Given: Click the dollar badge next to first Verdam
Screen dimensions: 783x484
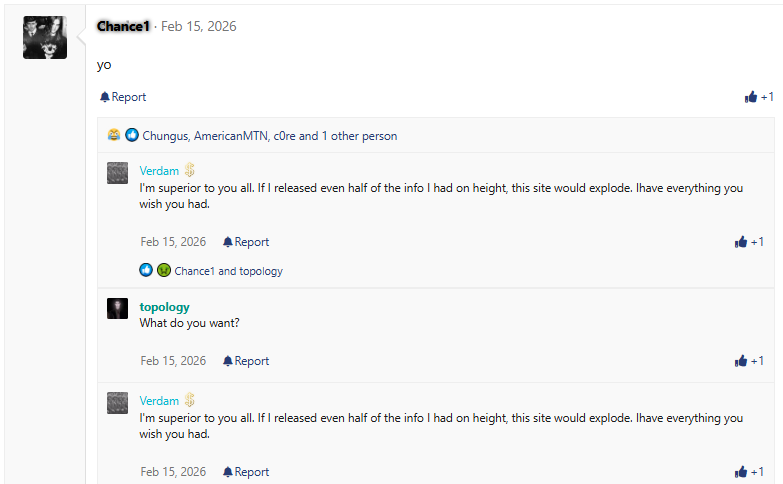Looking at the screenshot, I should click(189, 171).
